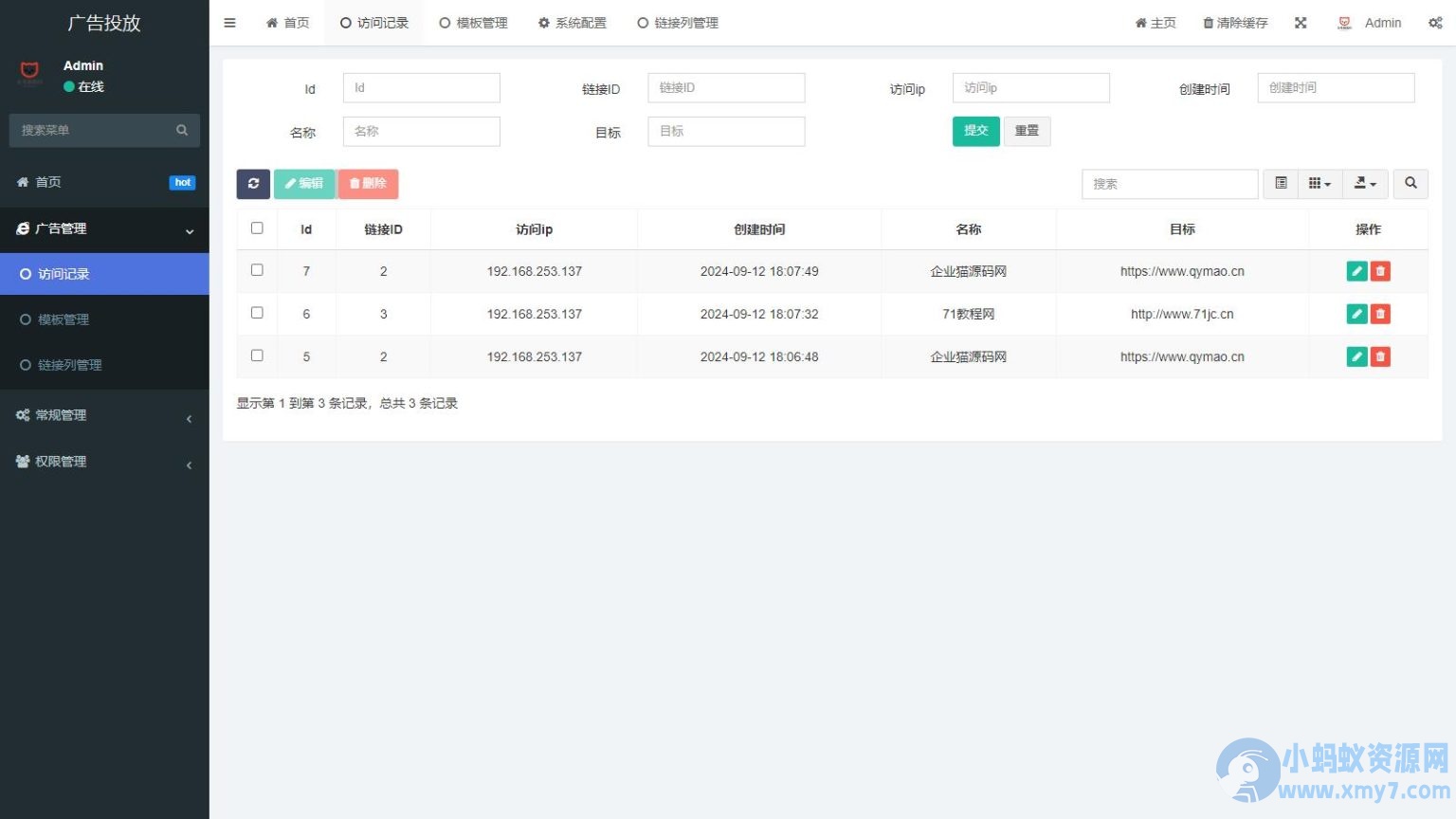The height and width of the screenshot is (819, 1456).
Task: Collapse the 广告管理 sidebar menu
Action: [x=104, y=229]
